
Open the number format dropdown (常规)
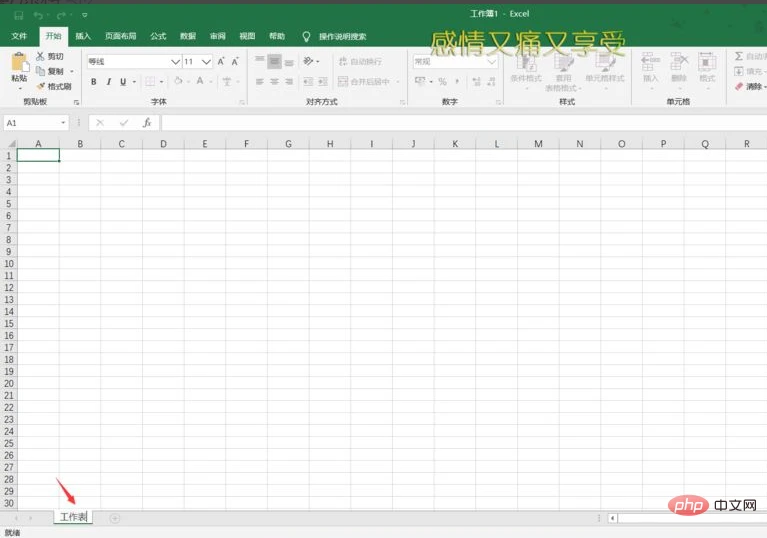(x=491, y=61)
